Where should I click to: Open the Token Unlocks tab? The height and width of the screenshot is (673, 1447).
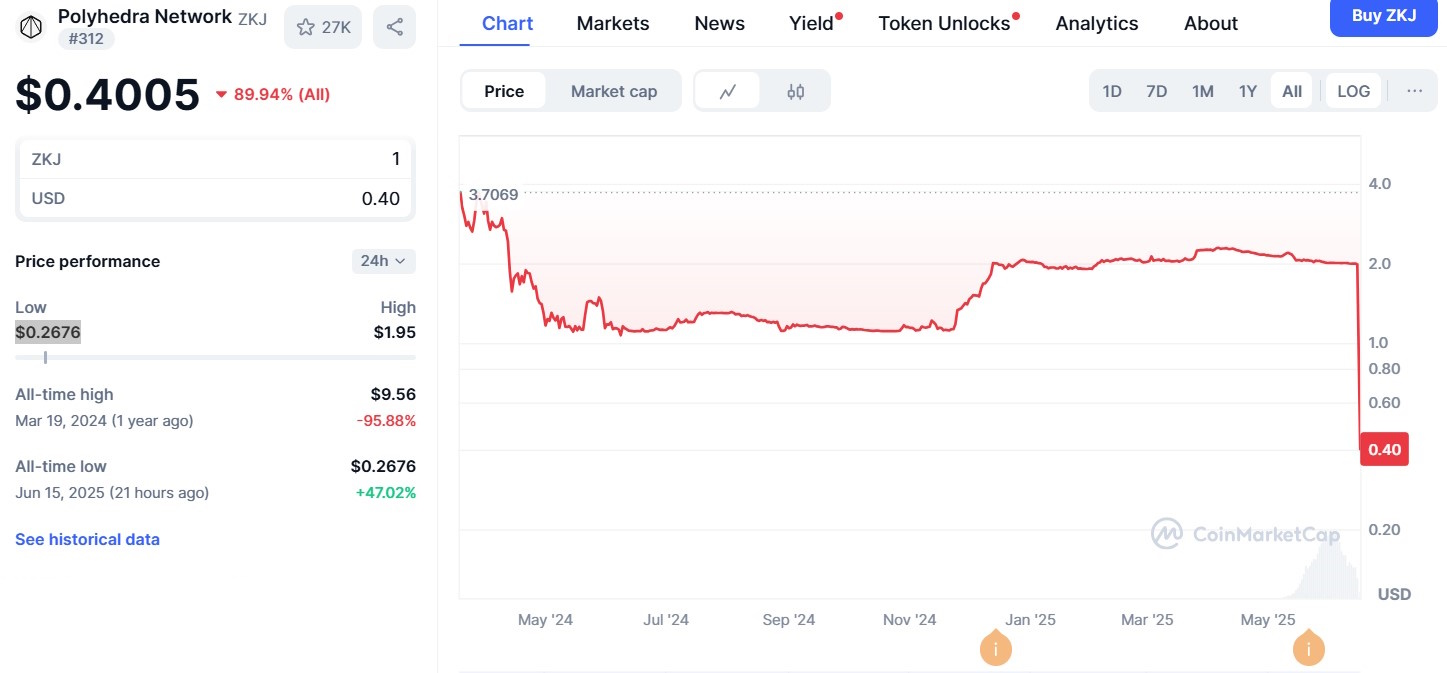(944, 23)
